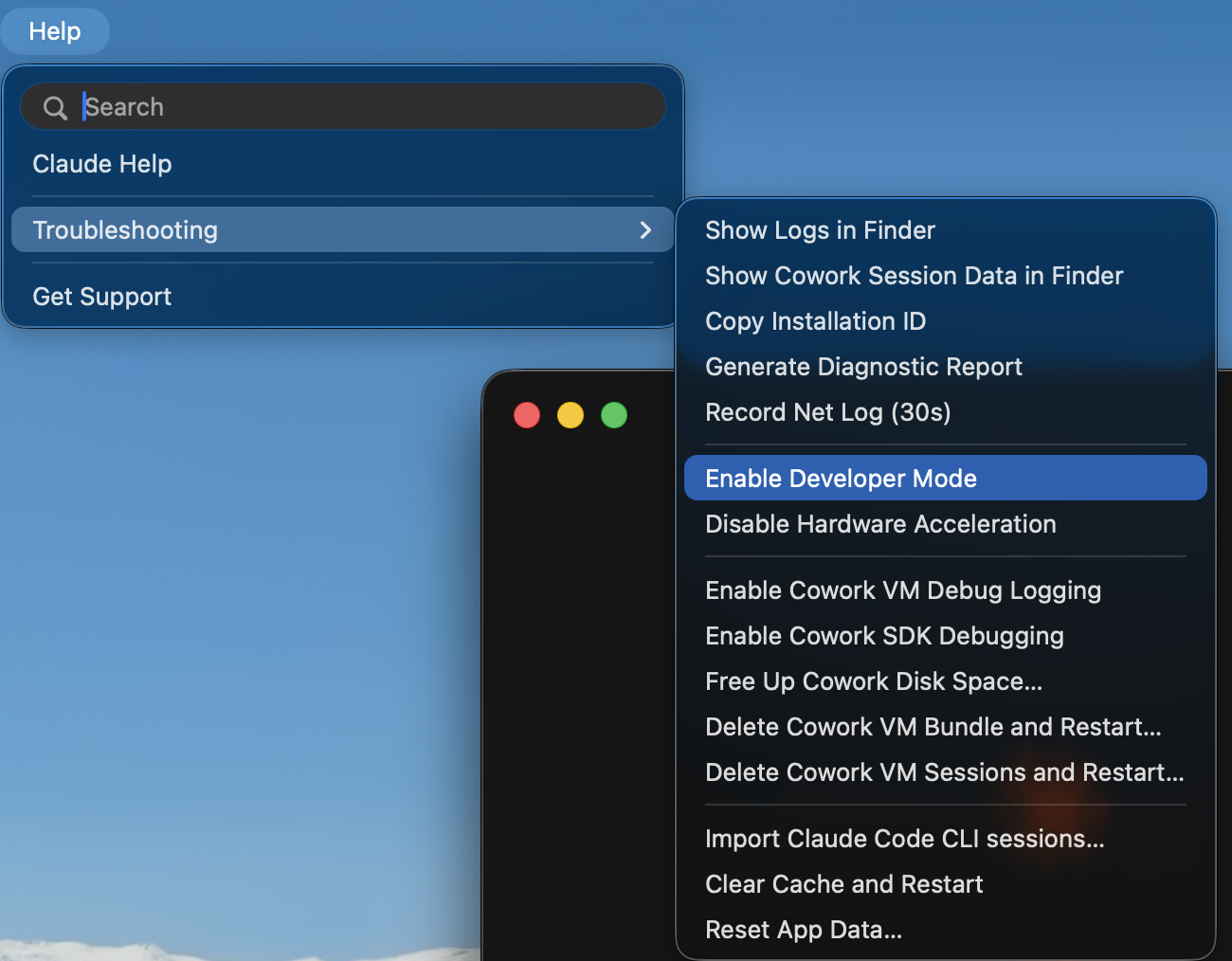The height and width of the screenshot is (961, 1232).
Task: Enable Developer Mode
Action: click(x=946, y=478)
